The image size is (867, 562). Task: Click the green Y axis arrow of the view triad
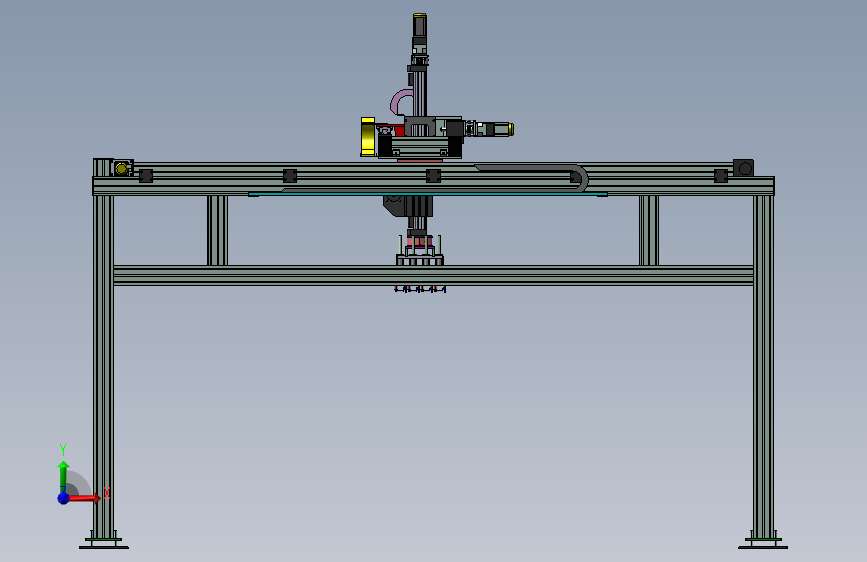pyautogui.click(x=64, y=477)
